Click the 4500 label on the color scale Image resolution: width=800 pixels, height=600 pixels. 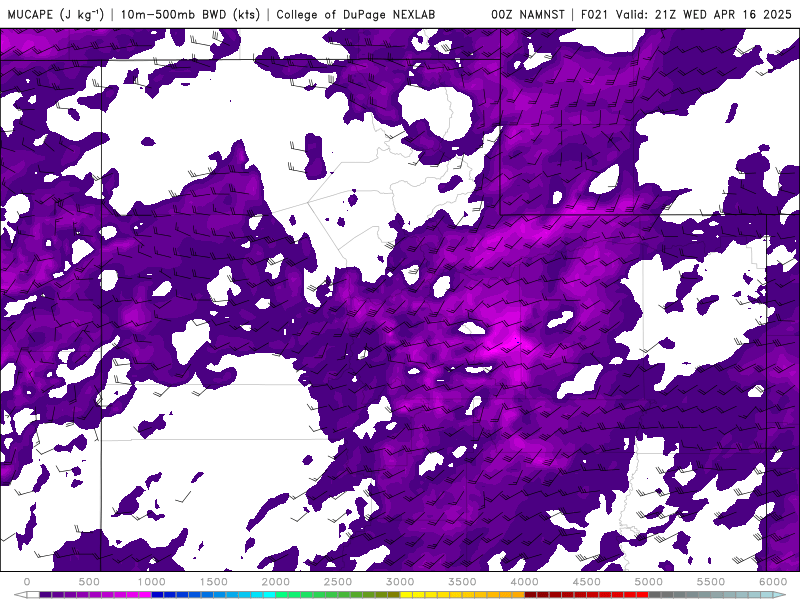point(587,582)
